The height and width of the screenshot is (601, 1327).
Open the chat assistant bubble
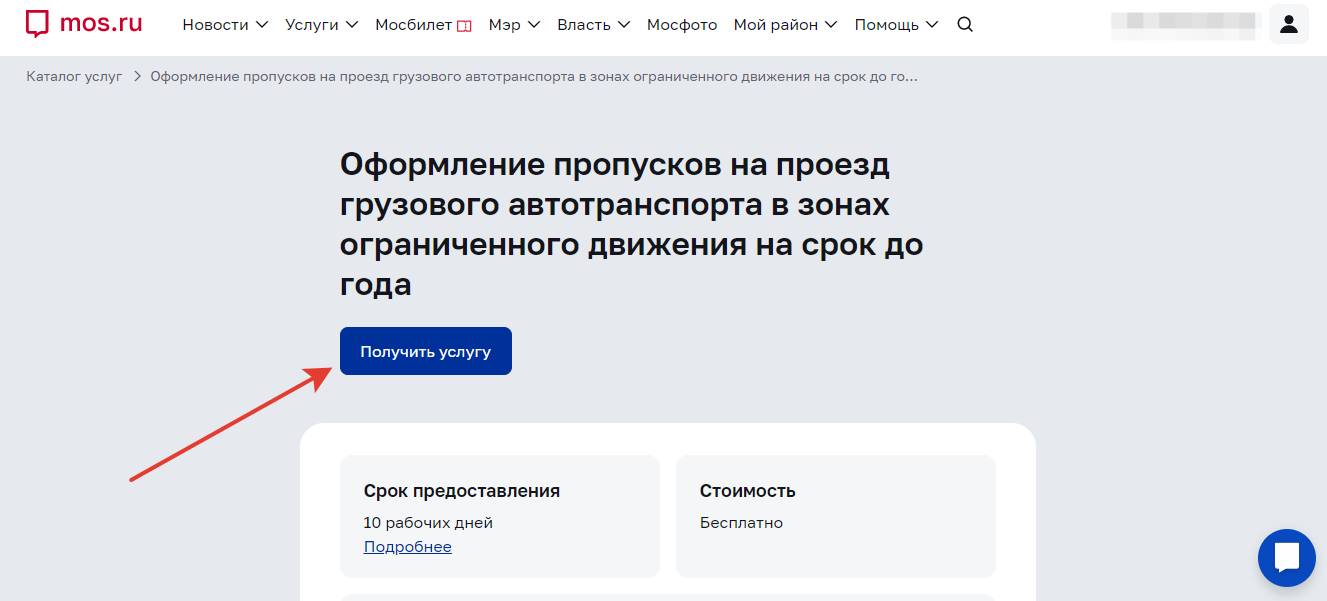(1286, 558)
